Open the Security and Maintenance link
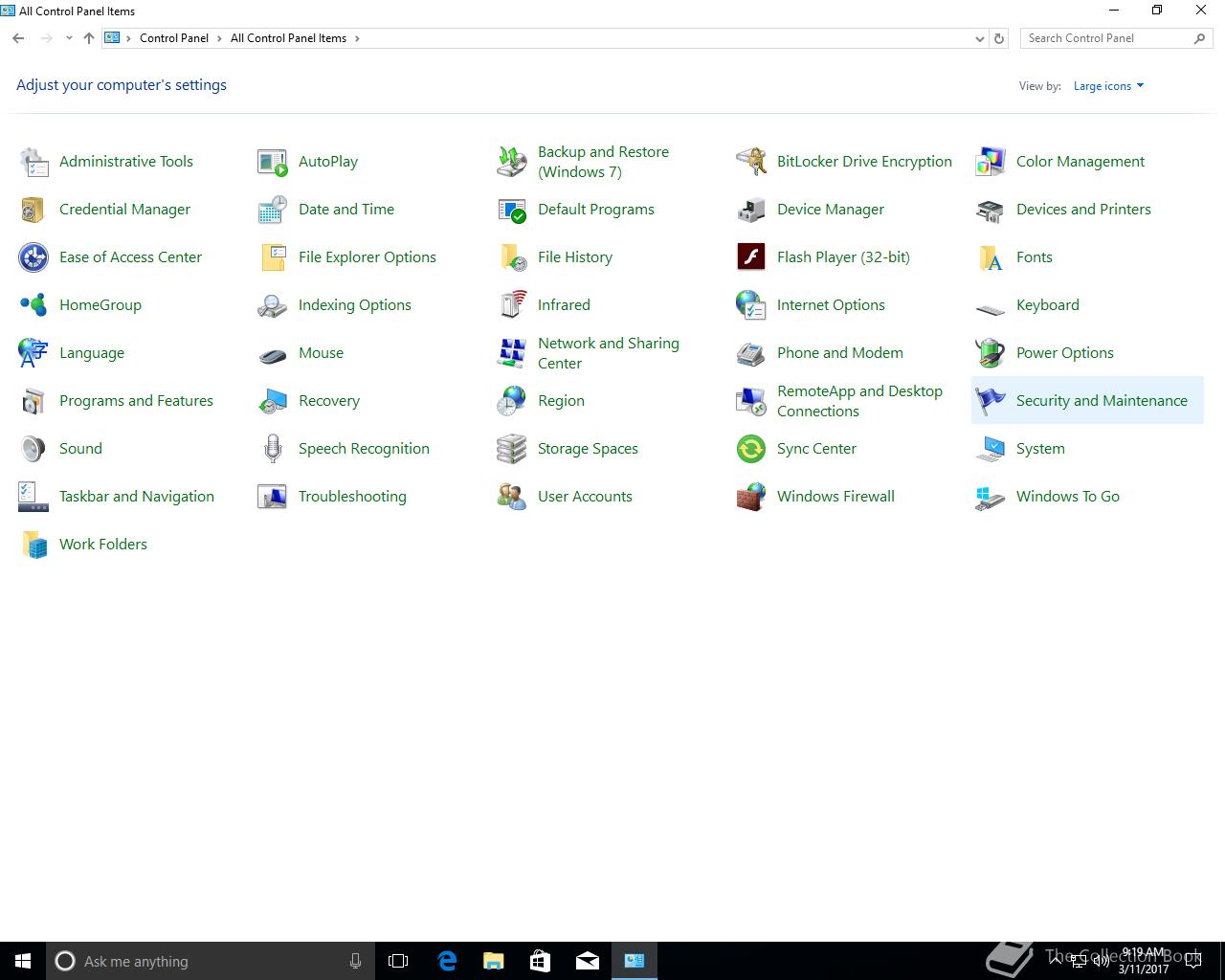The width and height of the screenshot is (1225, 980). [x=1102, y=401]
